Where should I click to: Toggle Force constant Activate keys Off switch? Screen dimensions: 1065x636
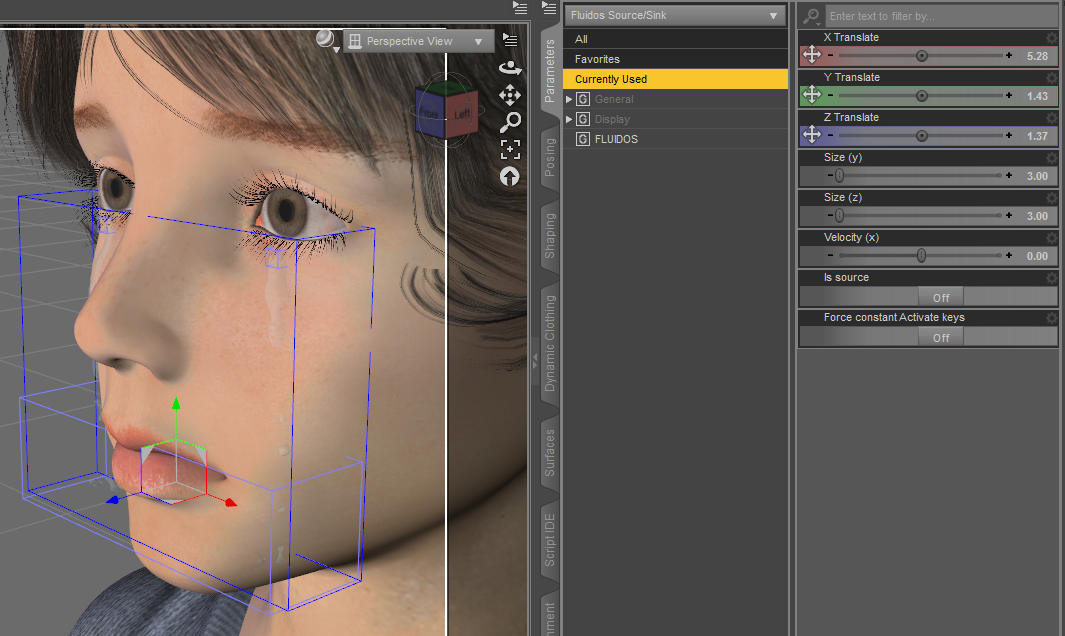941,338
